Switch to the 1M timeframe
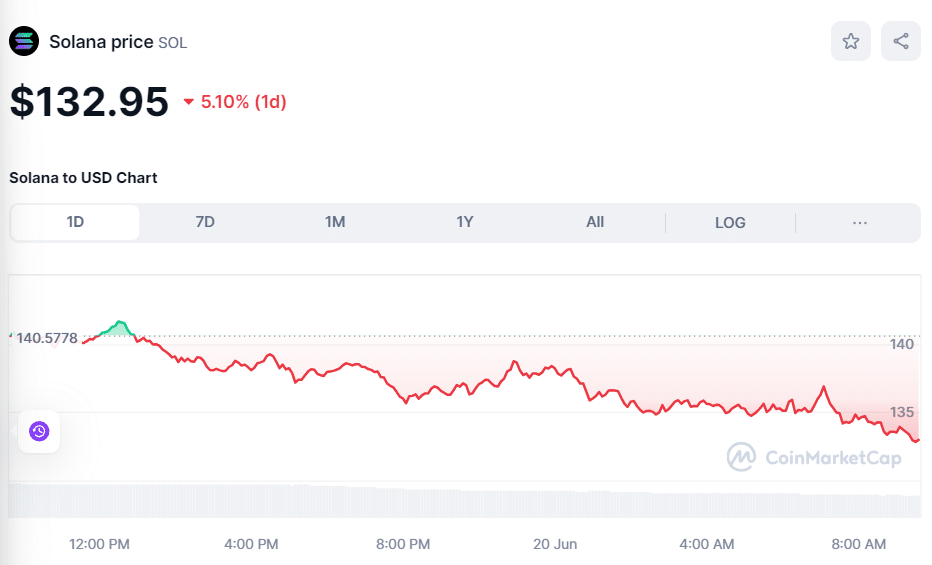Screen dimensions: 932x565 click(335, 222)
